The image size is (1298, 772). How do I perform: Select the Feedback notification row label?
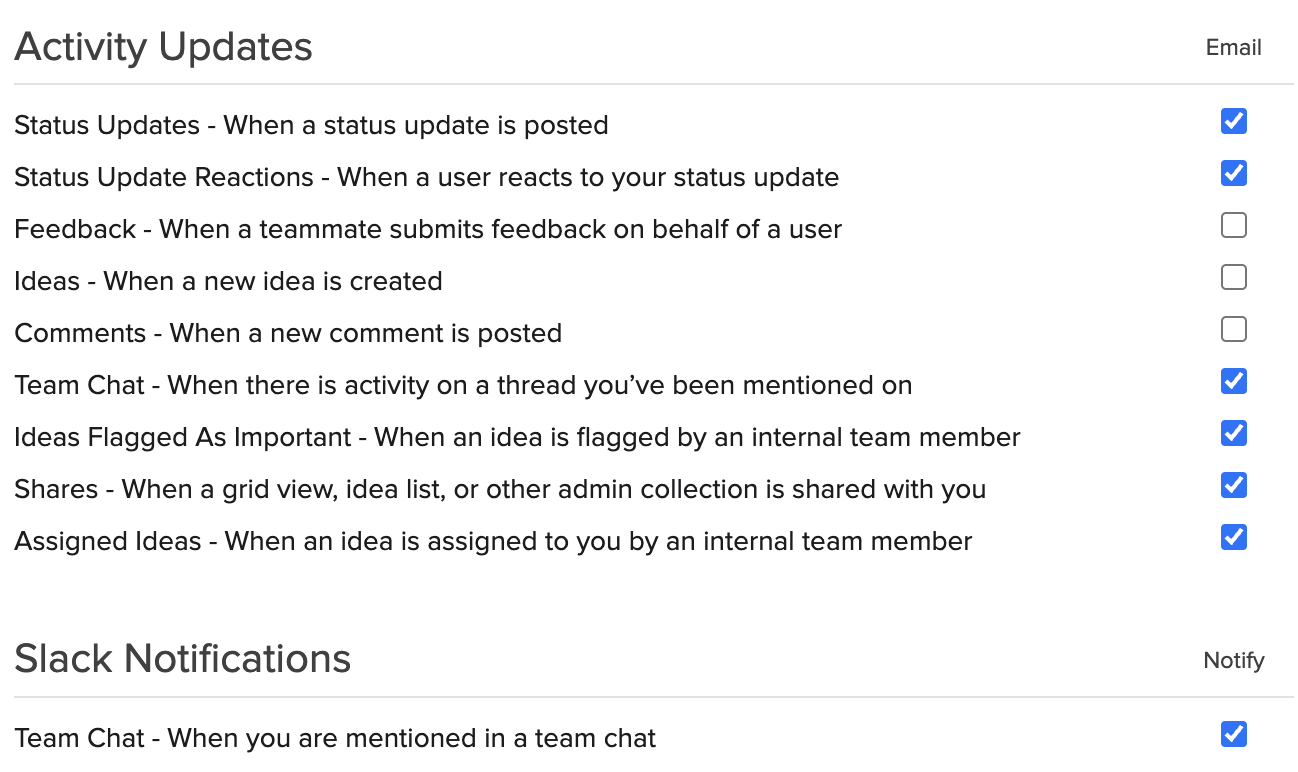click(428, 229)
